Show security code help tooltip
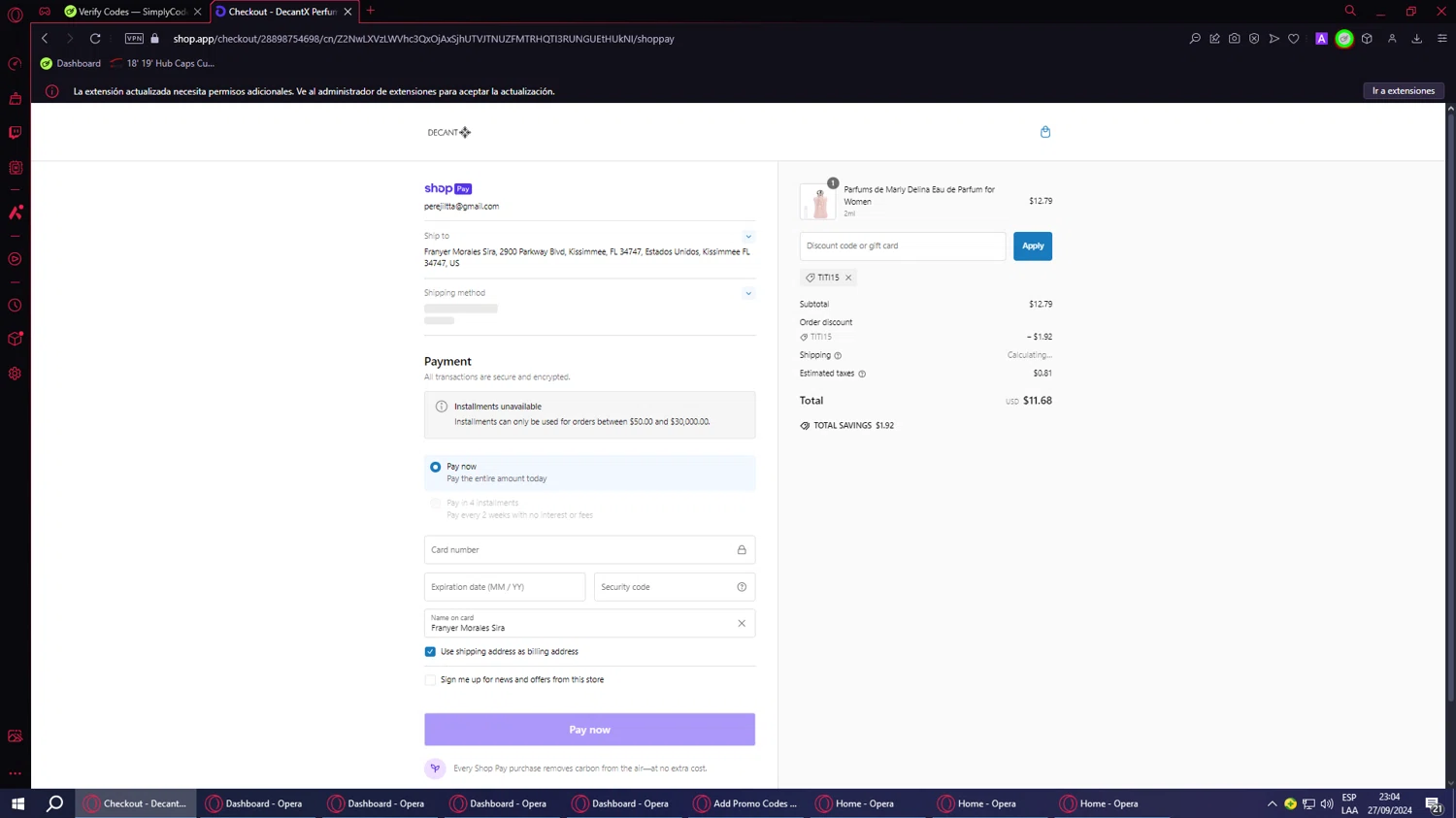1456x818 pixels. click(x=742, y=587)
